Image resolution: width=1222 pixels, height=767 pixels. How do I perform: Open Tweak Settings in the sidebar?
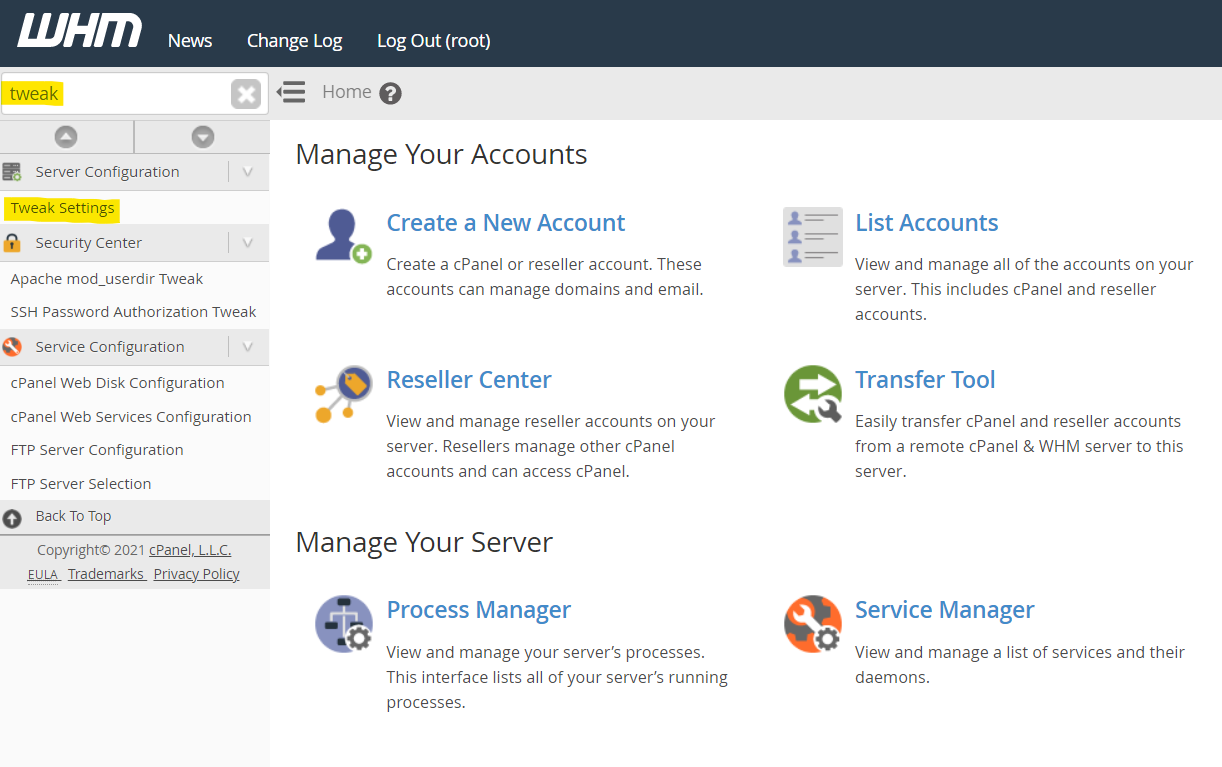(62, 208)
